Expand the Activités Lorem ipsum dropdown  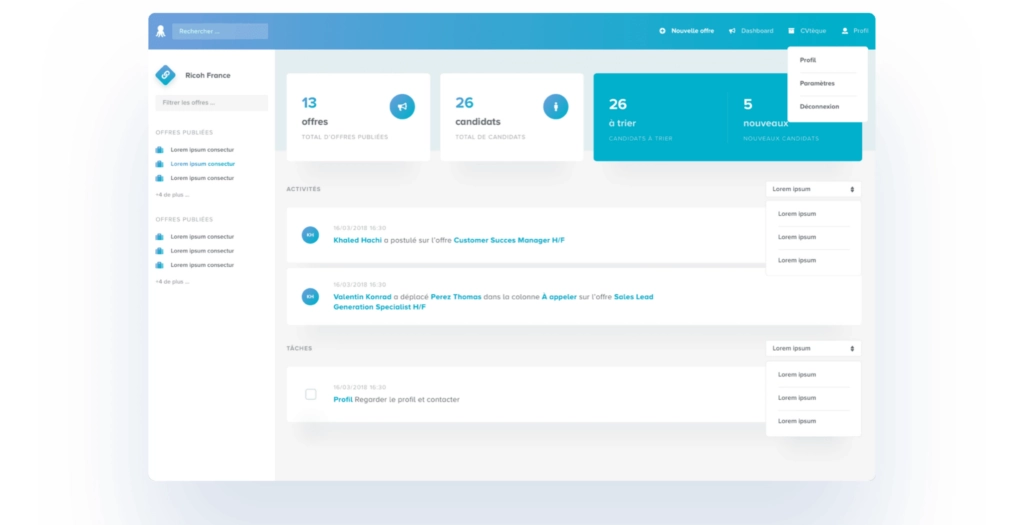click(813, 189)
